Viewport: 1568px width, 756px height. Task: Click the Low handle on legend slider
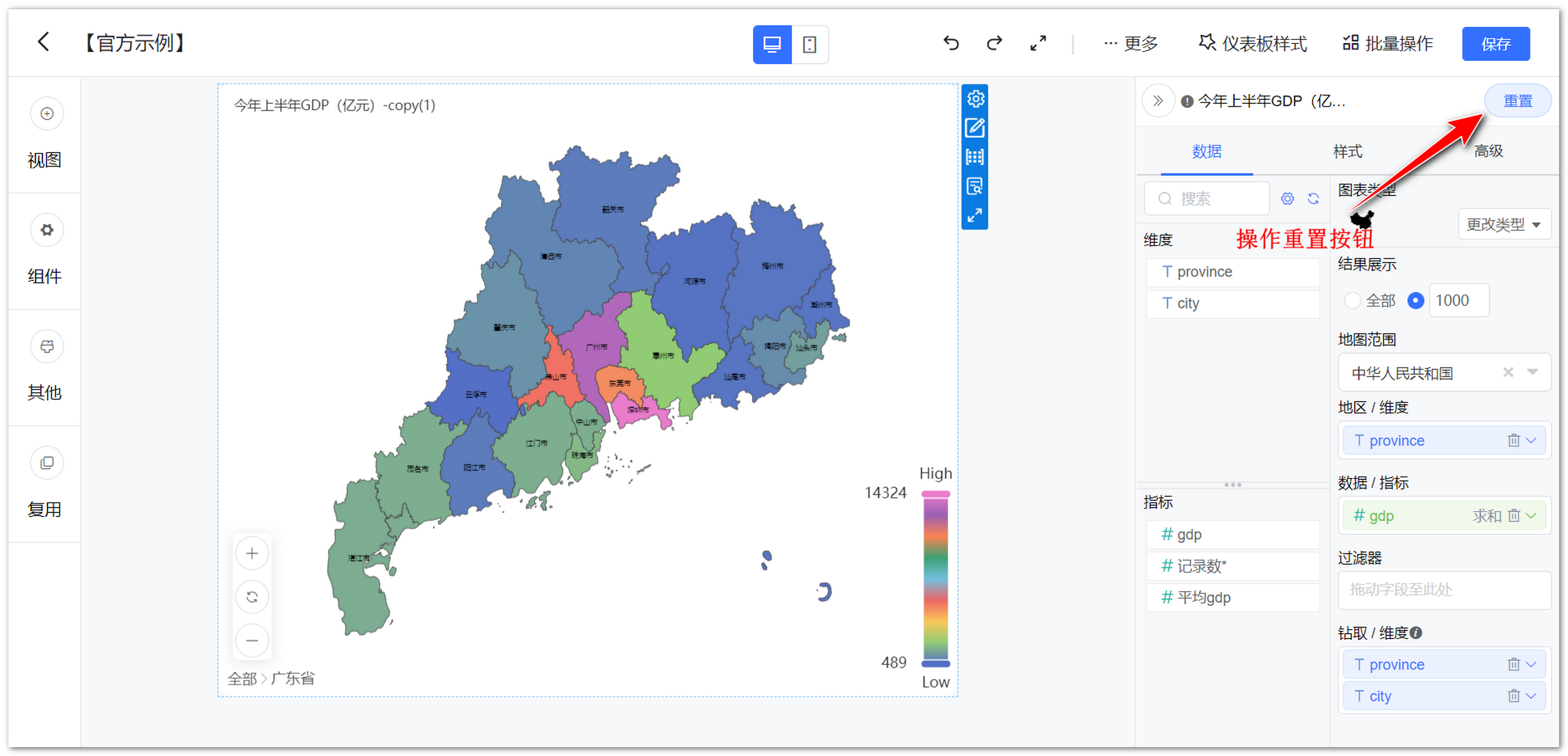935,664
